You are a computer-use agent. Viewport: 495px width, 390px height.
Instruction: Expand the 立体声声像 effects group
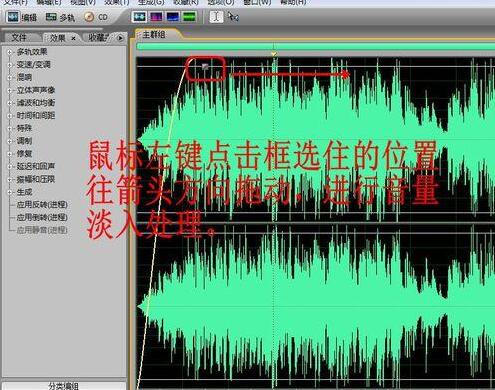(x=10, y=90)
